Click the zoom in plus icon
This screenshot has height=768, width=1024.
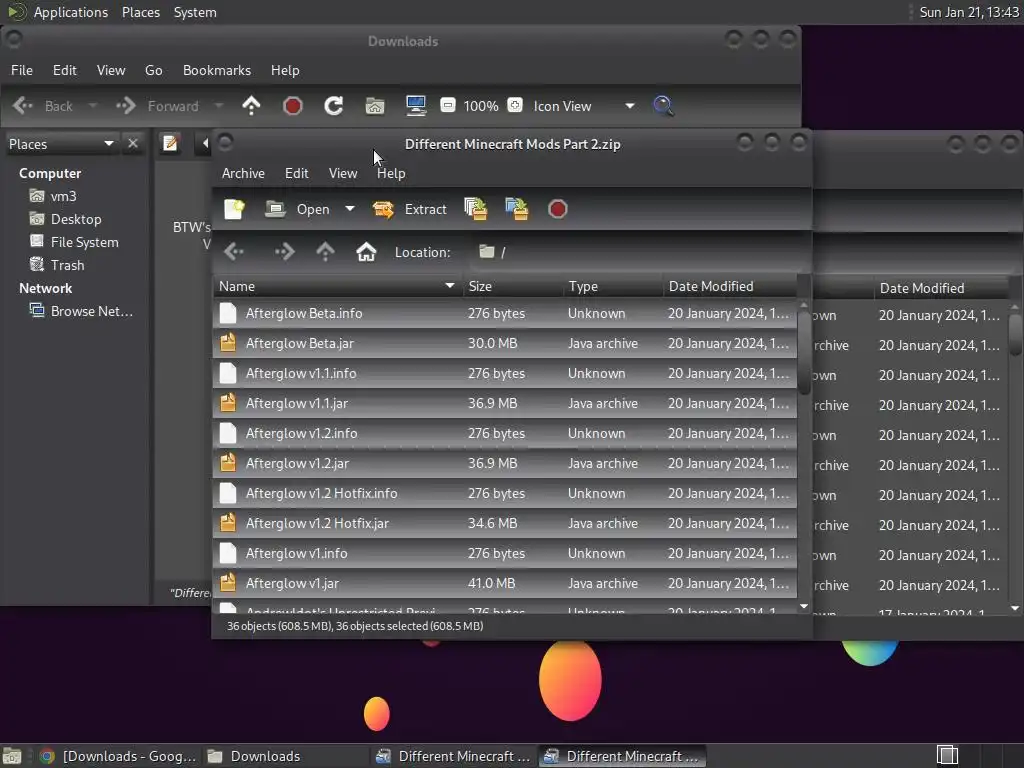[x=515, y=105]
